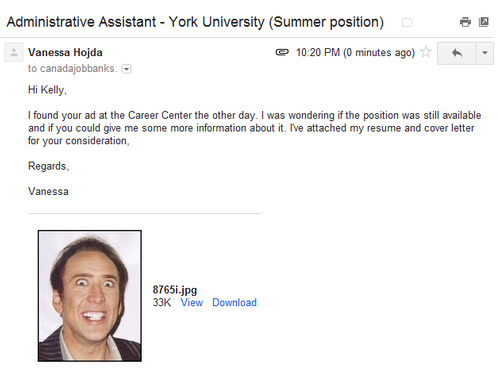Click the paperclip attachment icon
Viewport: 497px width, 374px height.
pyautogui.click(x=282, y=52)
